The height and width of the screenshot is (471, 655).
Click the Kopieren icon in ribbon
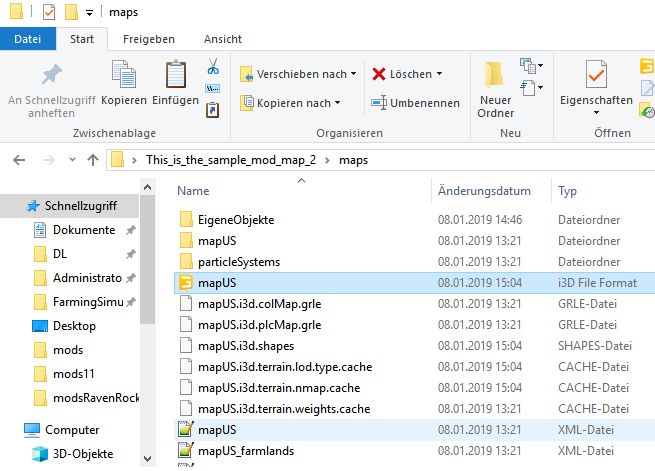124,74
